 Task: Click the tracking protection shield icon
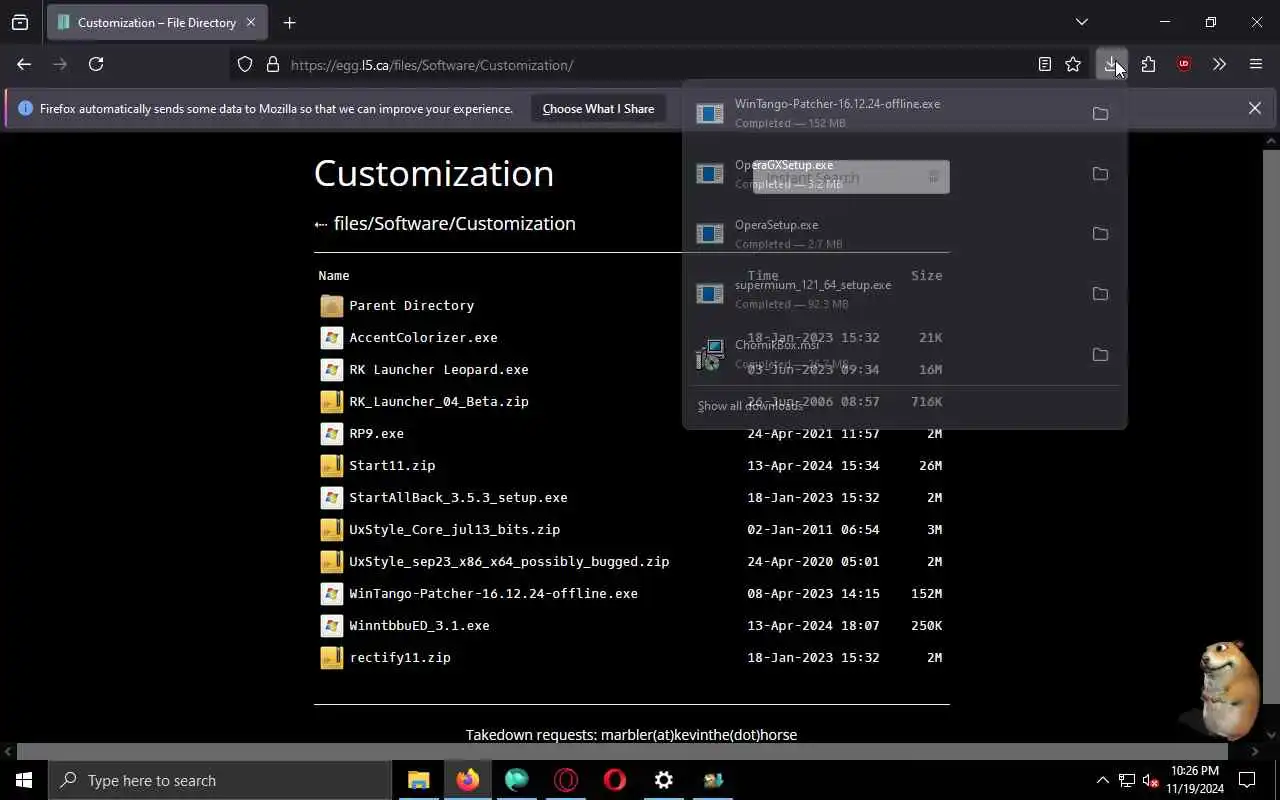coord(245,65)
